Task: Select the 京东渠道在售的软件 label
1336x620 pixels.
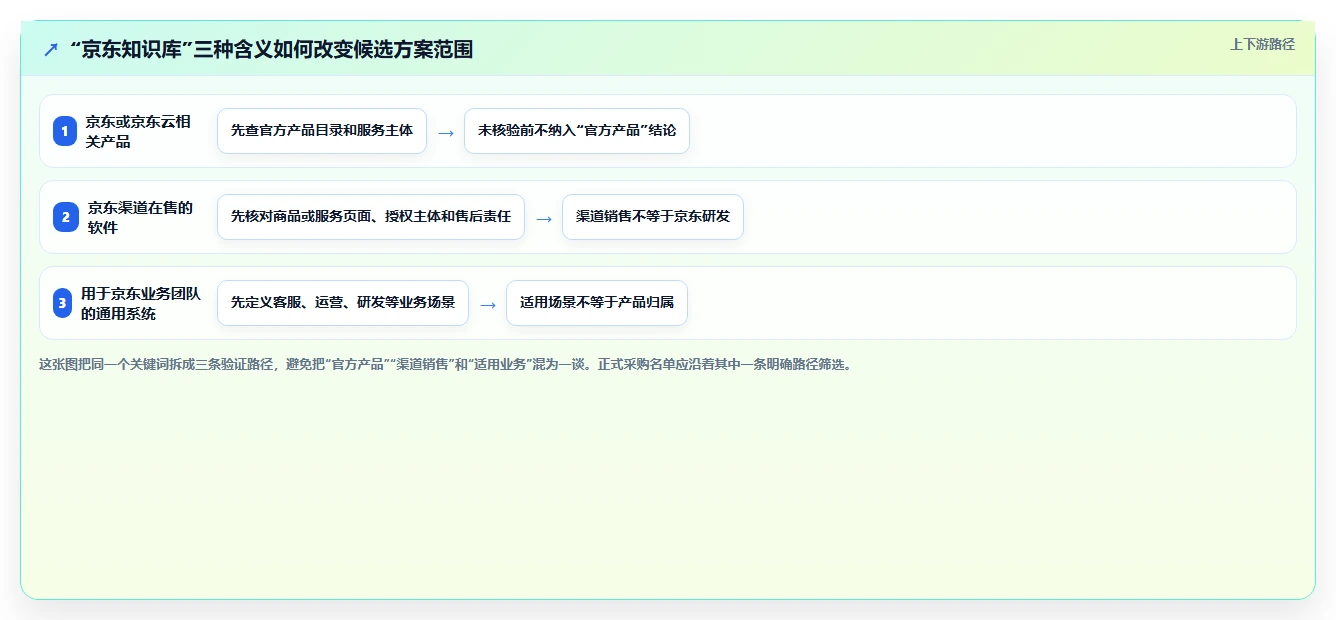Action: click(140, 217)
